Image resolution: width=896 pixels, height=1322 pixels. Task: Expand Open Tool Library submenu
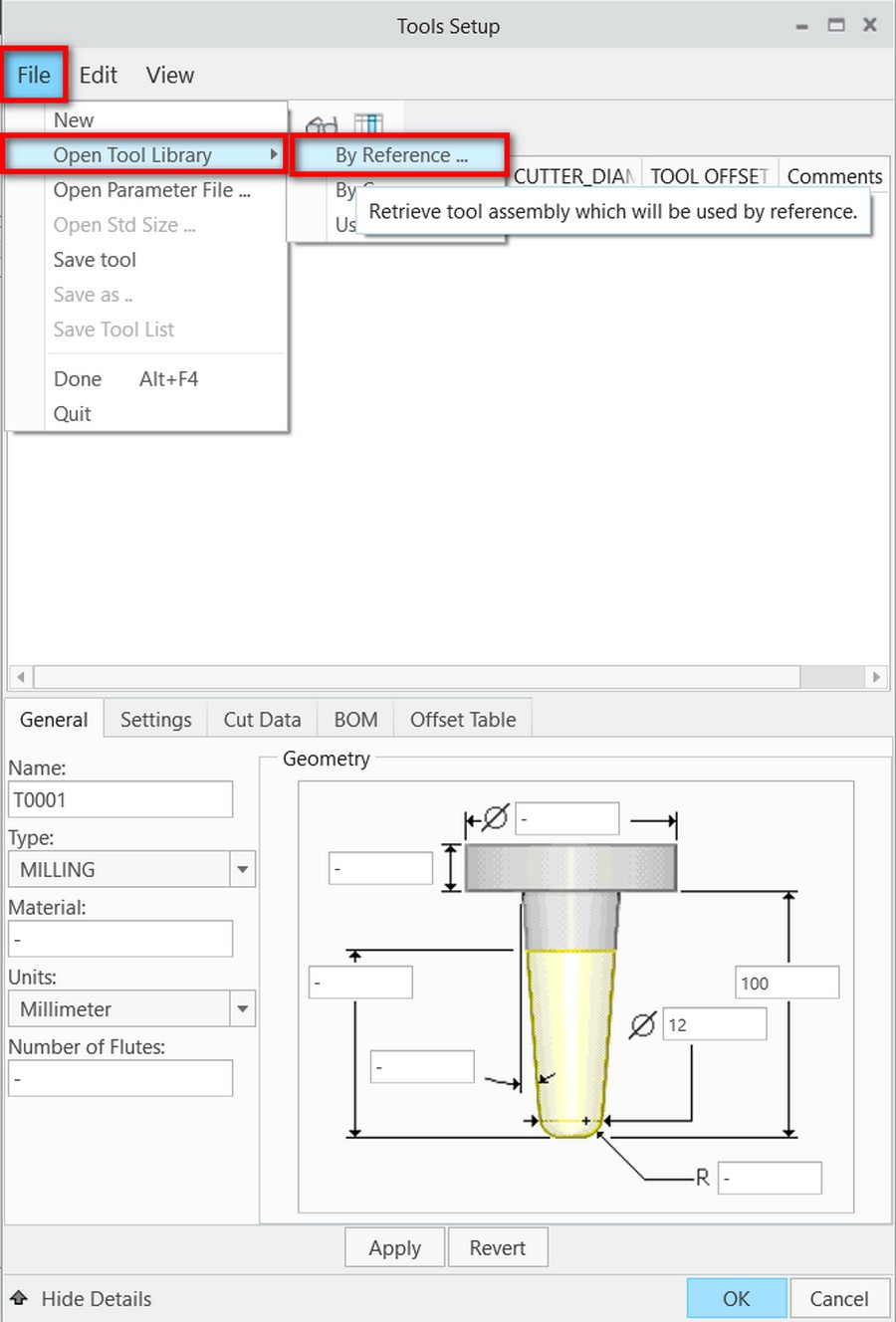(146, 155)
